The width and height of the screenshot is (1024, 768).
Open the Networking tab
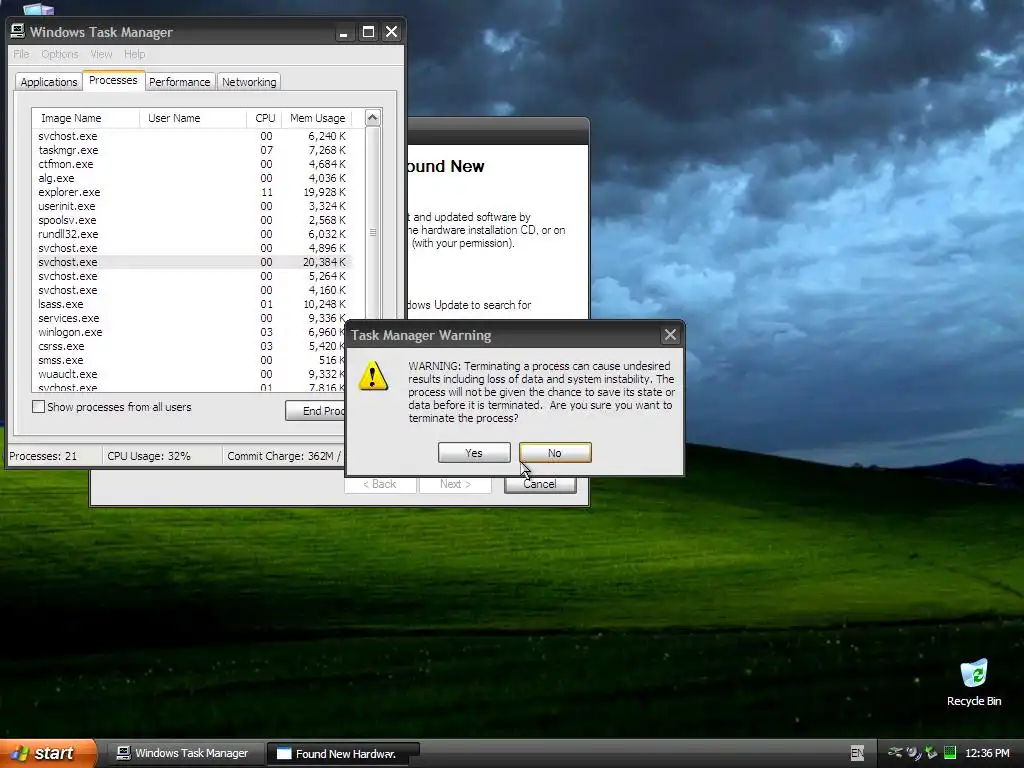(x=249, y=82)
